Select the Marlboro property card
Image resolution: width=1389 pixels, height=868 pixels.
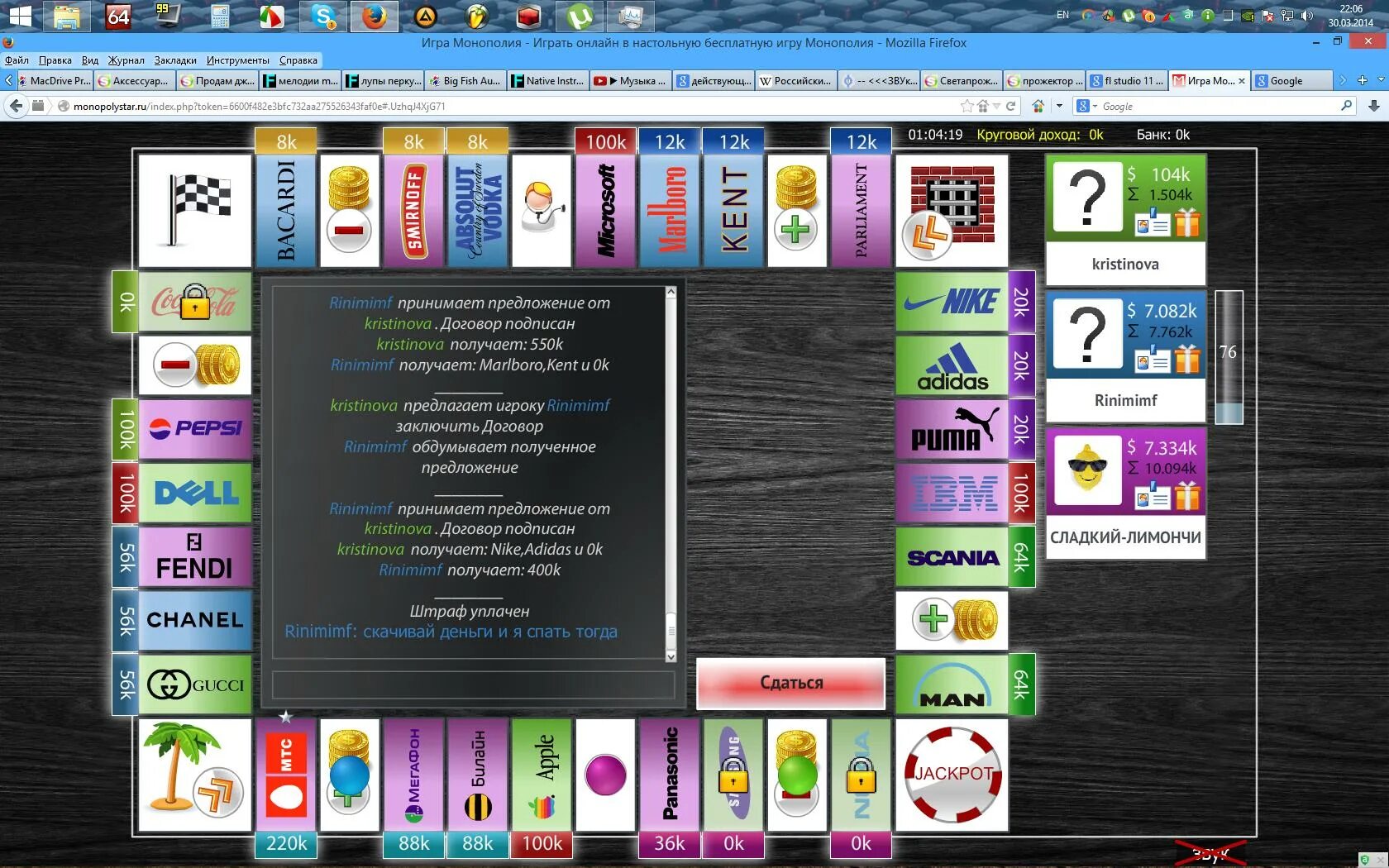[x=670, y=210]
